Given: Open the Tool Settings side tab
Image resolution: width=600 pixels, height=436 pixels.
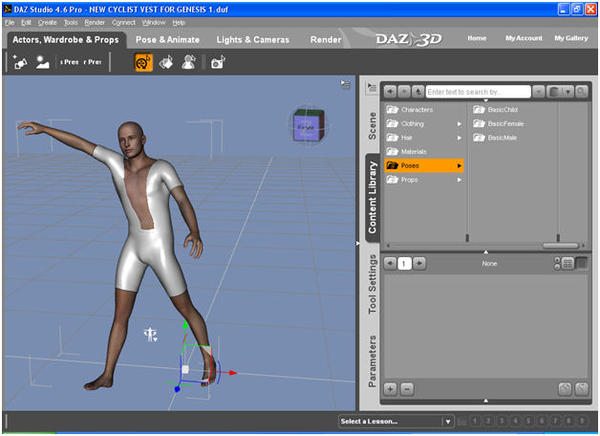Looking at the screenshot, I should click(x=372, y=284).
